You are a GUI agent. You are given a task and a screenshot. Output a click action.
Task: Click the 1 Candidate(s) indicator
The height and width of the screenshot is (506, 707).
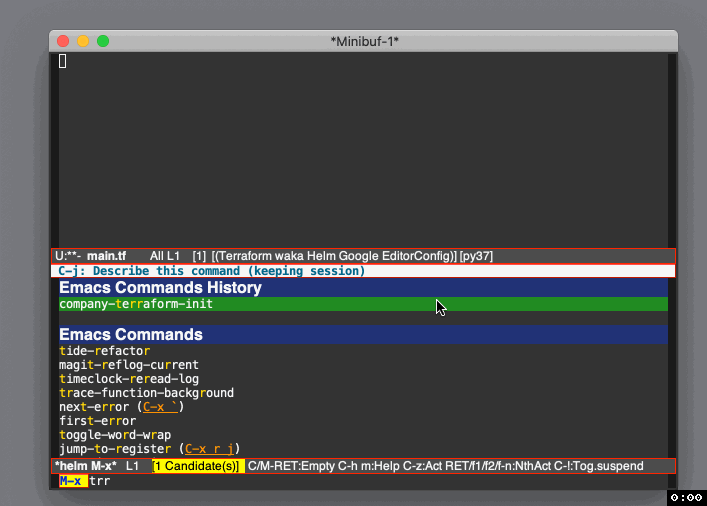coord(198,466)
